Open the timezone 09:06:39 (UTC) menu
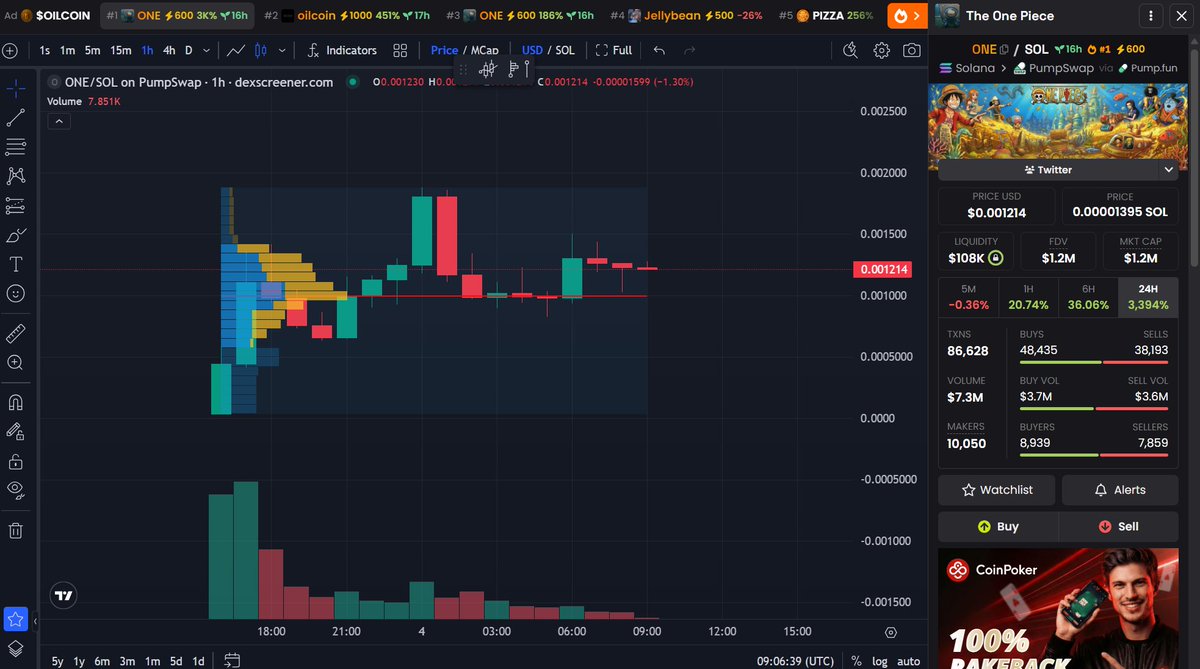 pos(796,660)
